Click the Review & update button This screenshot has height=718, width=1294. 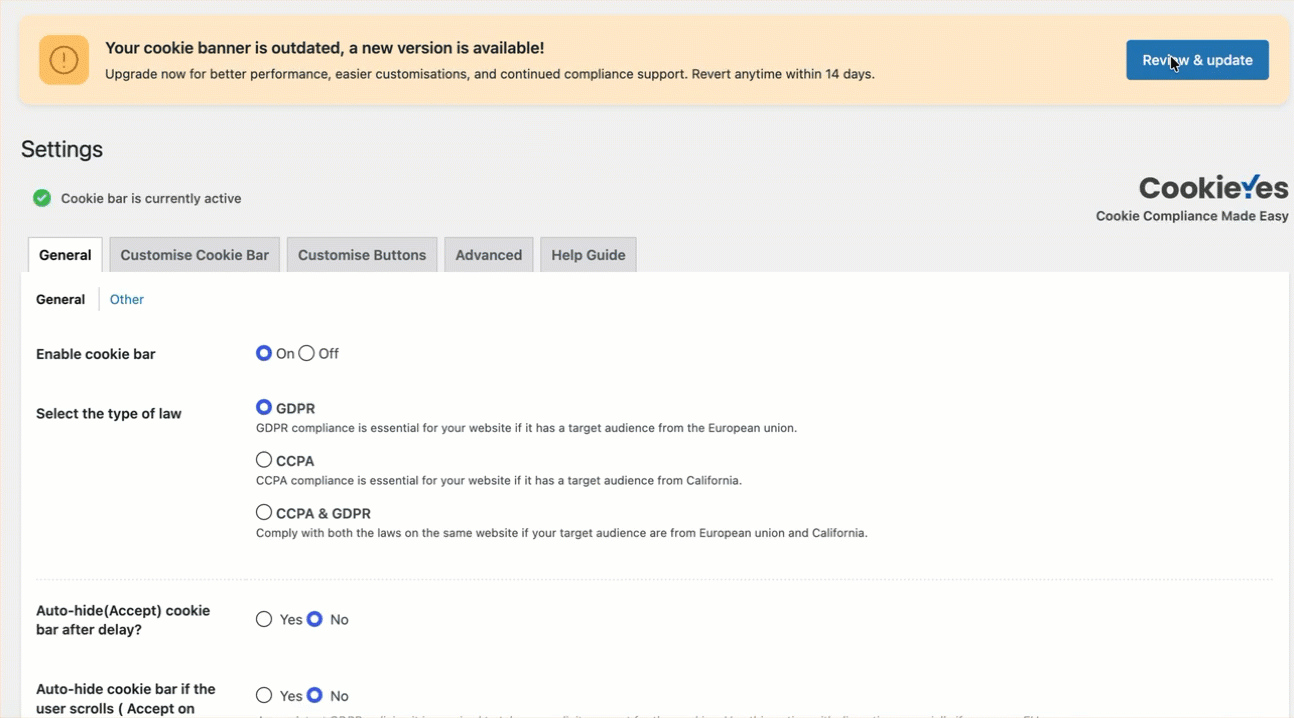1197,60
